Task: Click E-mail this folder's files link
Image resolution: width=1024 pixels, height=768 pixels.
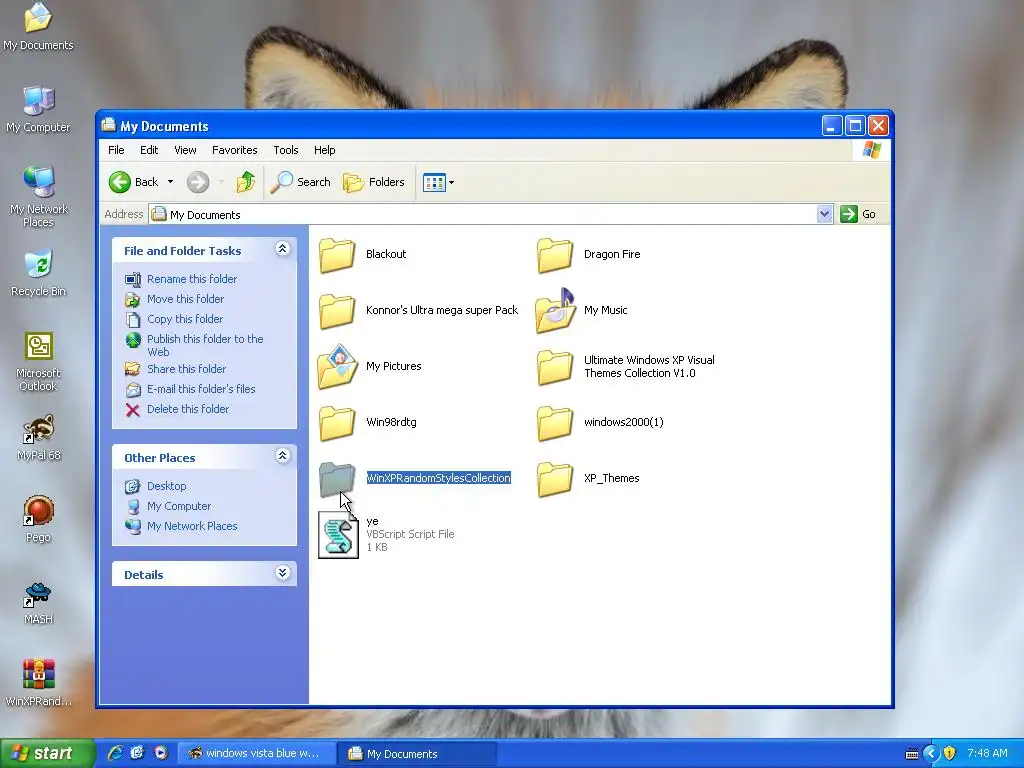Action: click(201, 389)
